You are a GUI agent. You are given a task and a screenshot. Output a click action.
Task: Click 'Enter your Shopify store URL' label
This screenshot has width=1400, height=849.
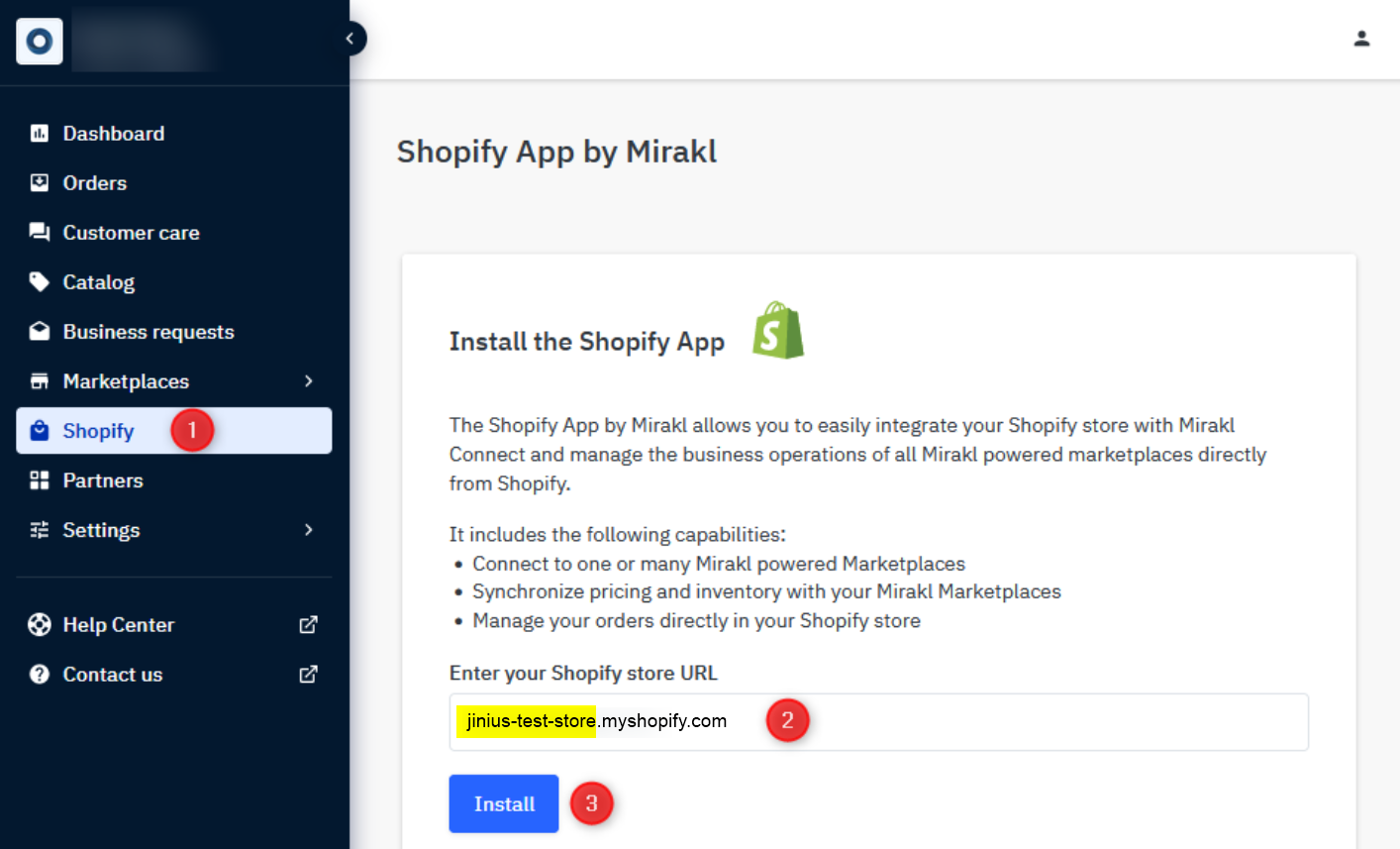[583, 673]
